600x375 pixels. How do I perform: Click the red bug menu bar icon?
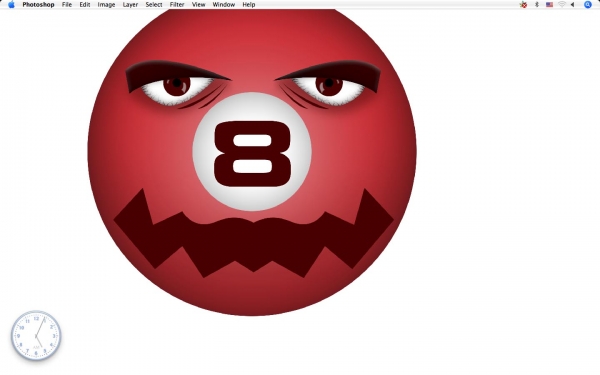523,5
